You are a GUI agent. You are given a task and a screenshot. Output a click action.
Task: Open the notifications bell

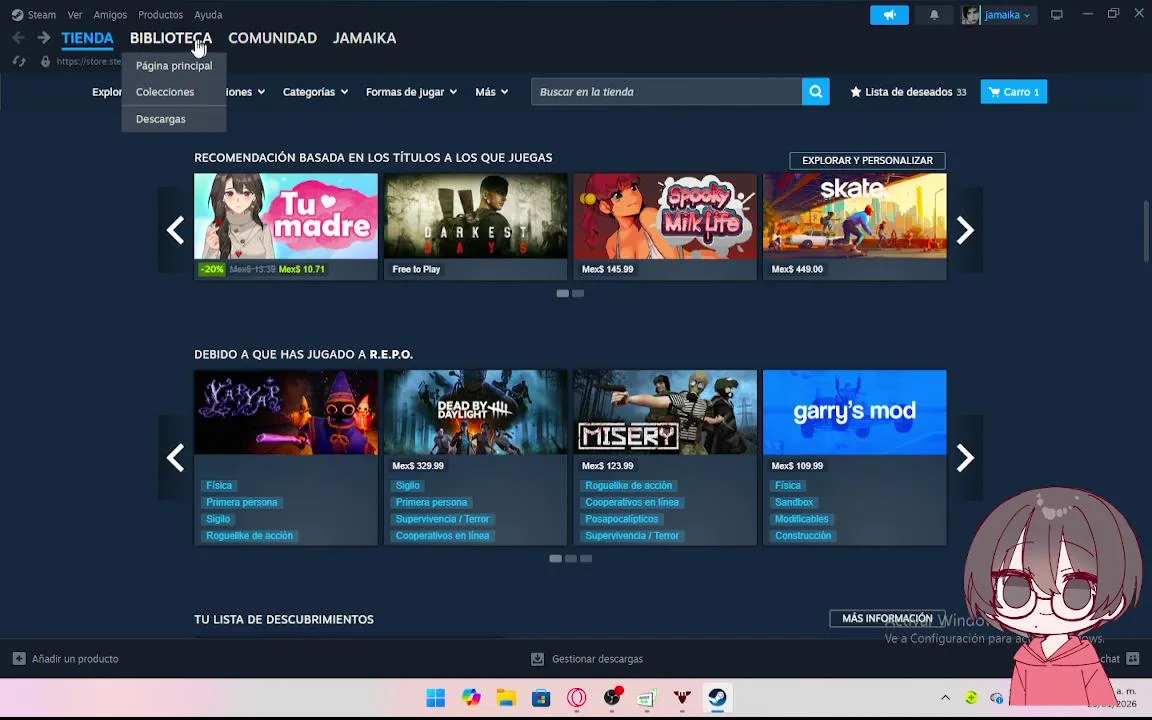(934, 15)
